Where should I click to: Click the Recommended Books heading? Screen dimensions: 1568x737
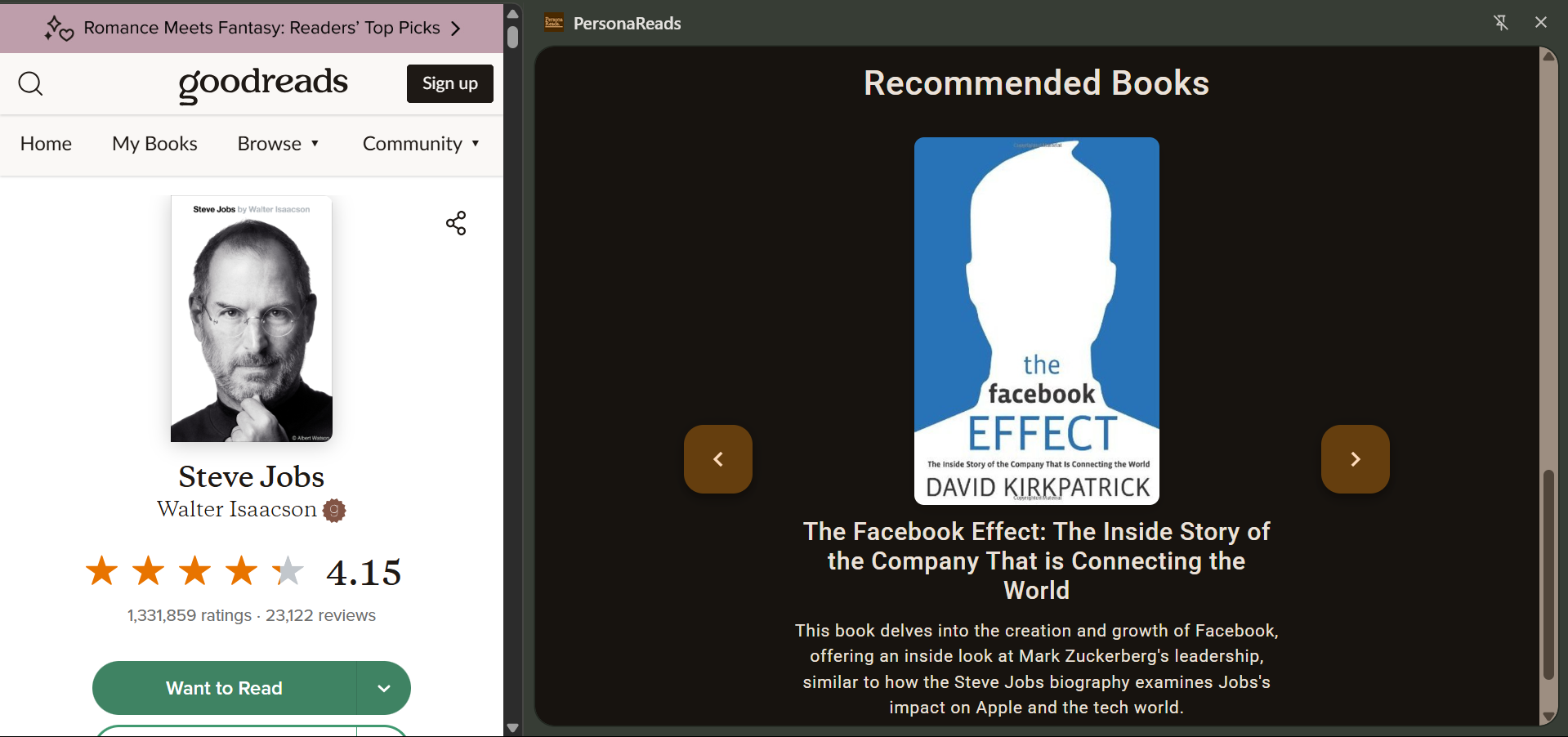tap(1037, 83)
